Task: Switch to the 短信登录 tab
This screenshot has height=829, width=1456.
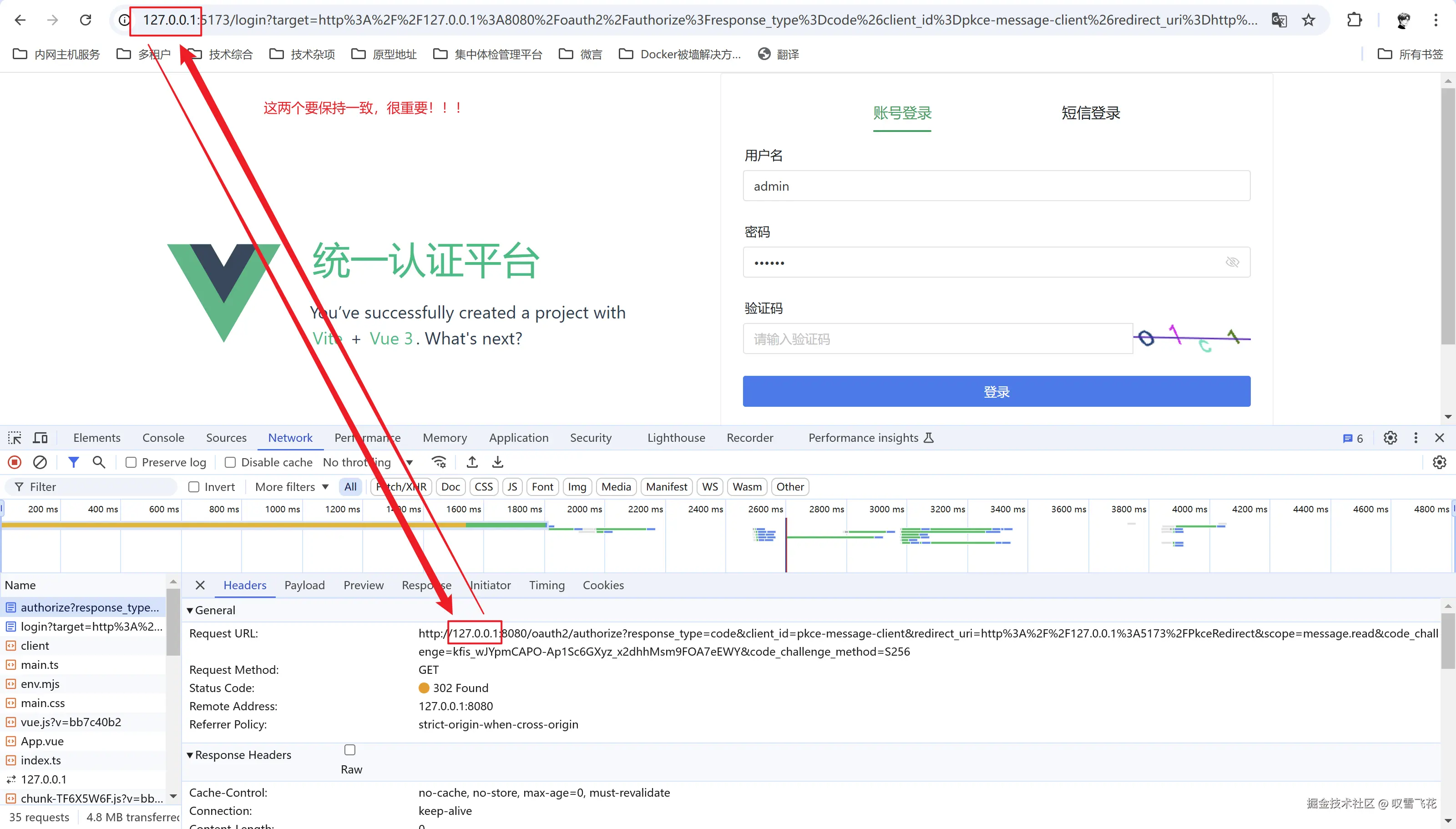Action: 1090,113
